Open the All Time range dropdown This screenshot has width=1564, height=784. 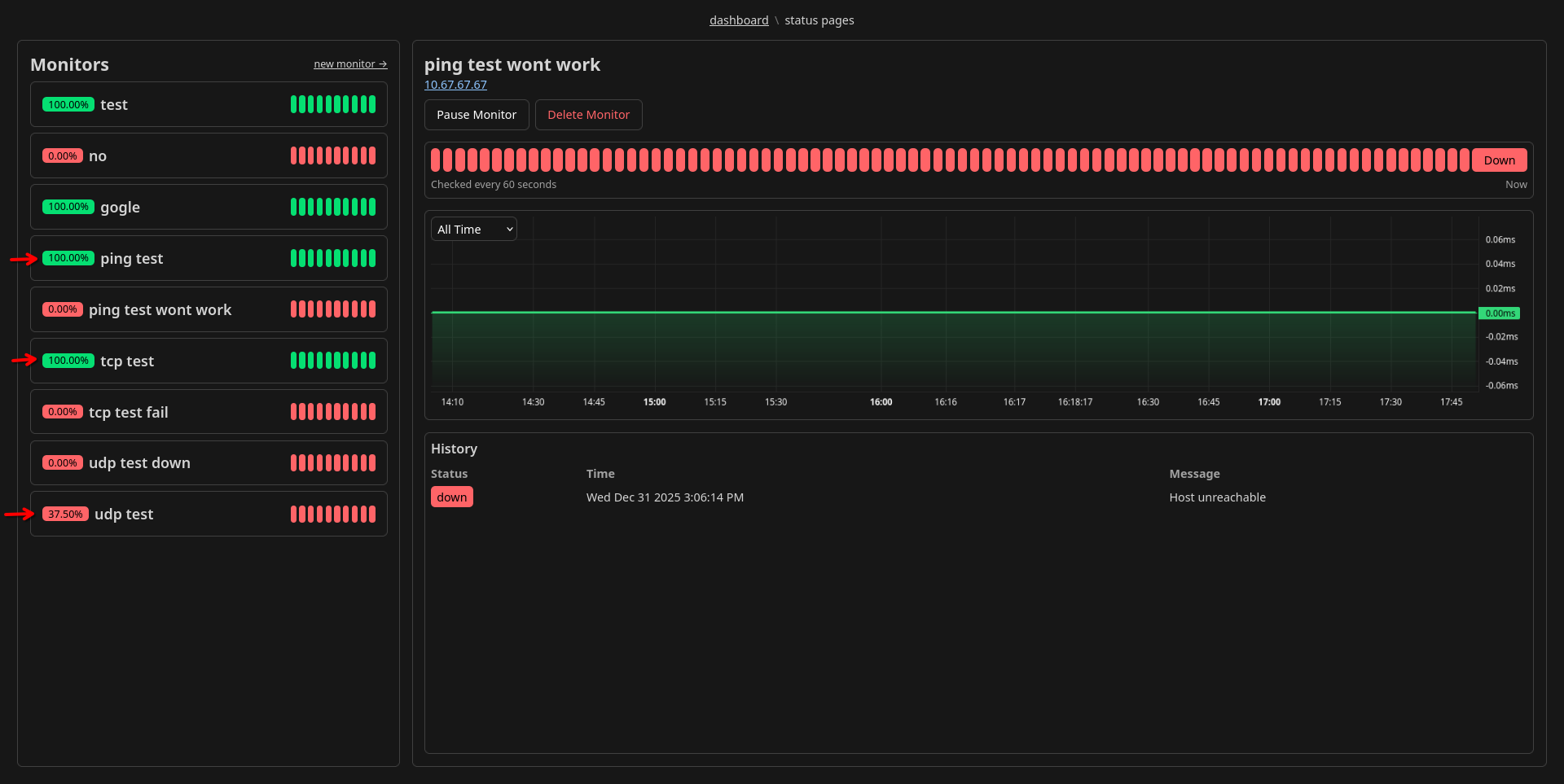point(474,230)
